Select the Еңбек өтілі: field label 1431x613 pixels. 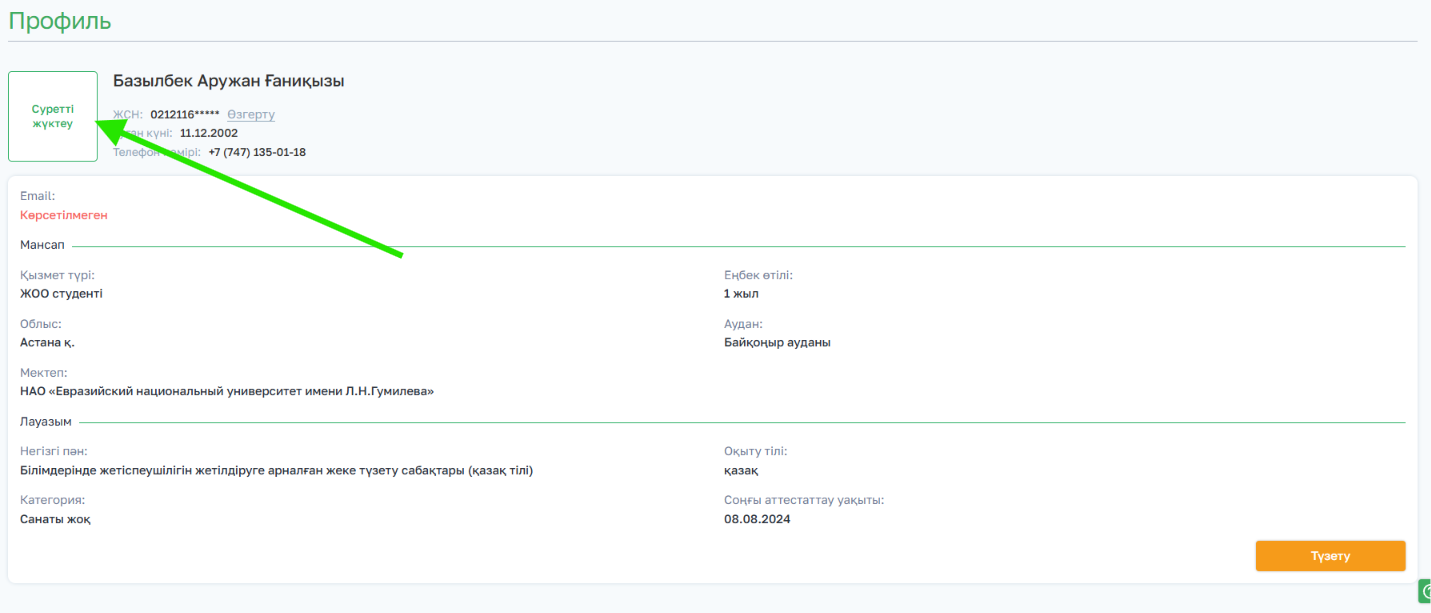pyautogui.click(x=758, y=274)
